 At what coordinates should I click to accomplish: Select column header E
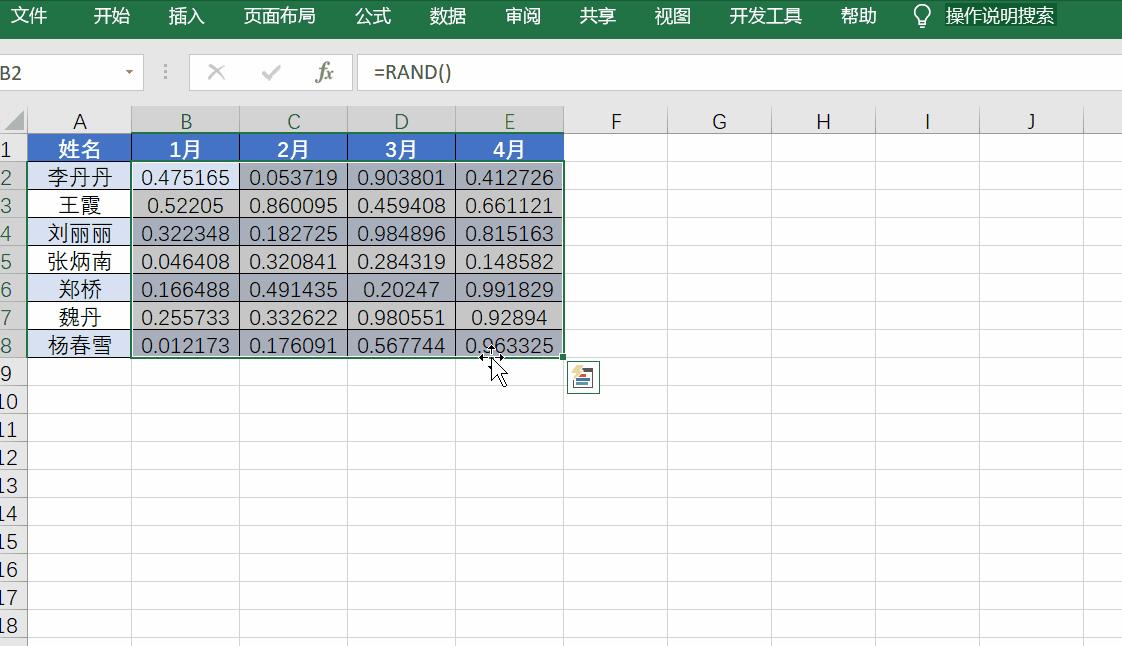pyautogui.click(x=509, y=120)
